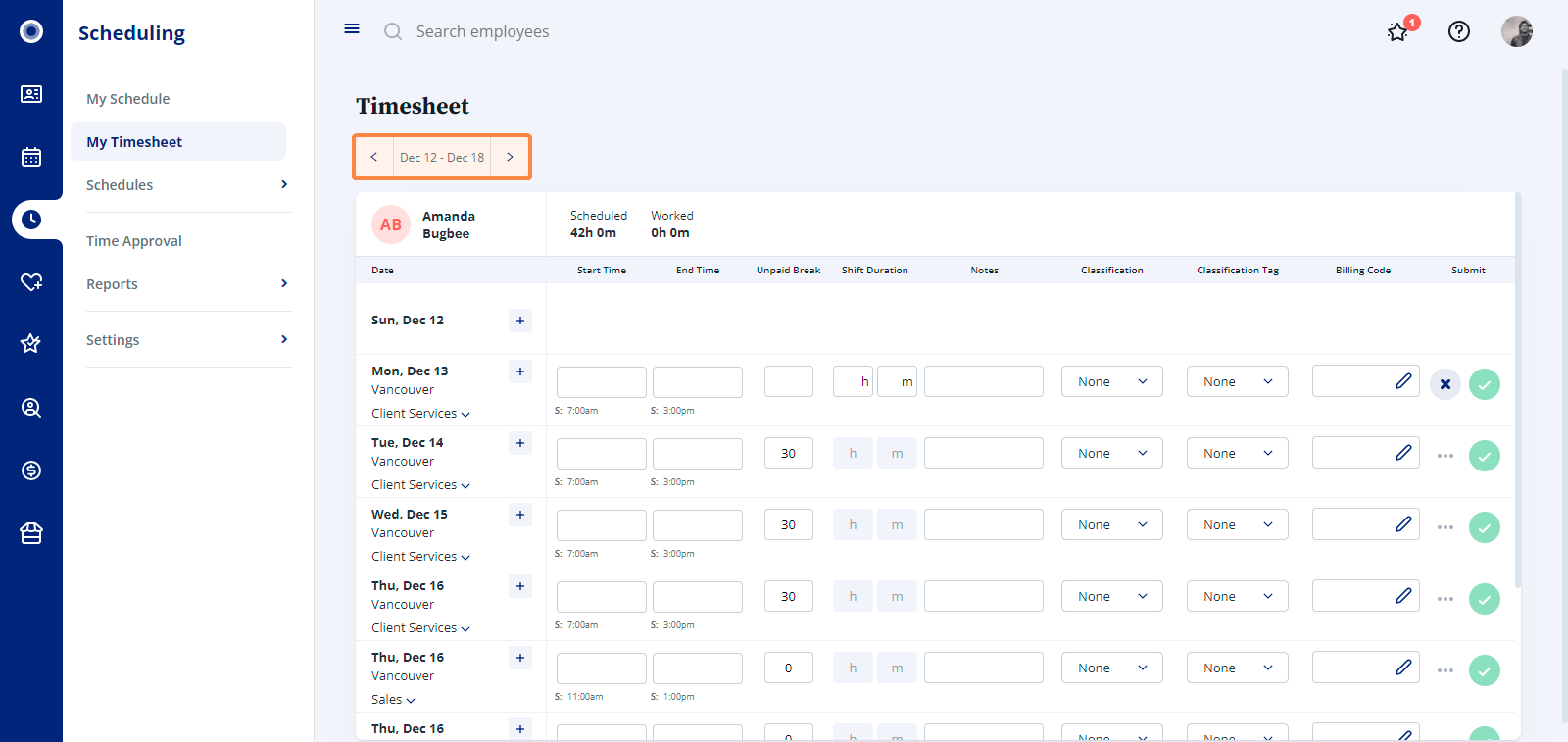Click the timesheet vertical scrollbar
The height and width of the screenshot is (742, 1568).
click(x=1518, y=390)
